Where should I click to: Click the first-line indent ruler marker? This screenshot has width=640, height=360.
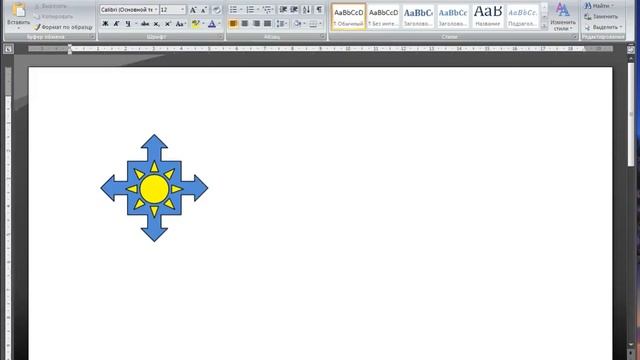click(70, 46)
